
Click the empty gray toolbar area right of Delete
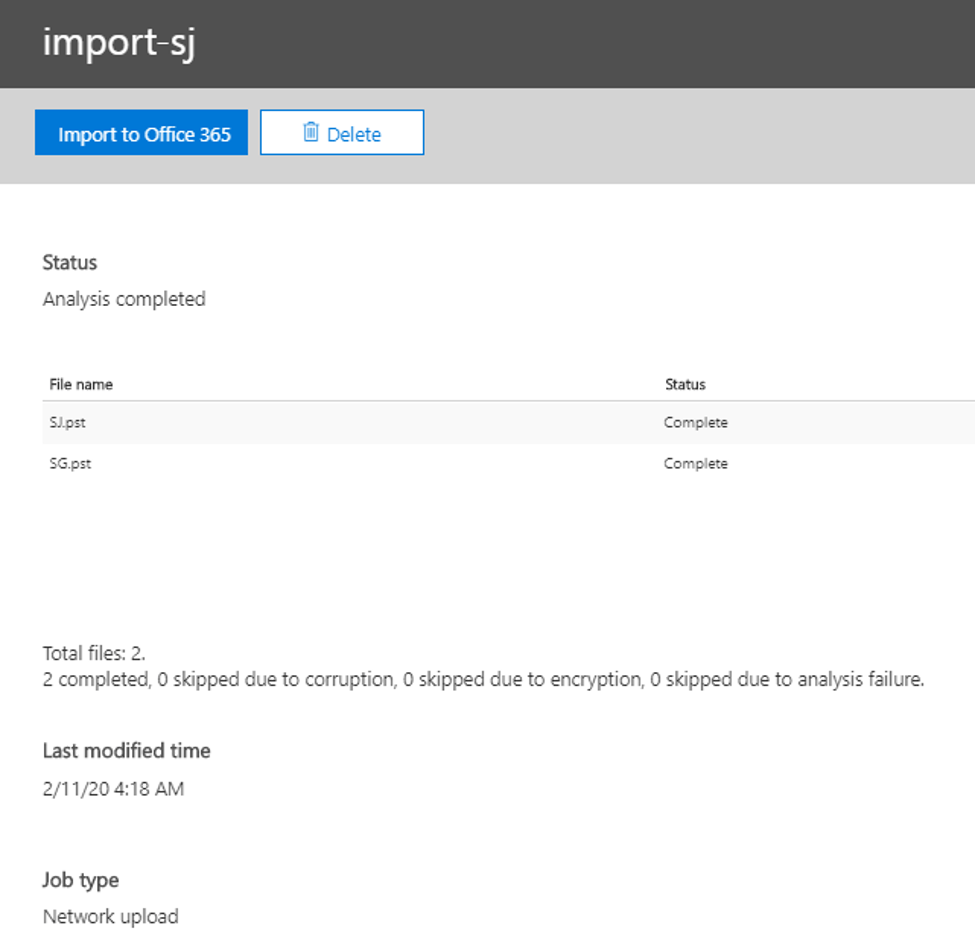pyautogui.click(x=700, y=135)
